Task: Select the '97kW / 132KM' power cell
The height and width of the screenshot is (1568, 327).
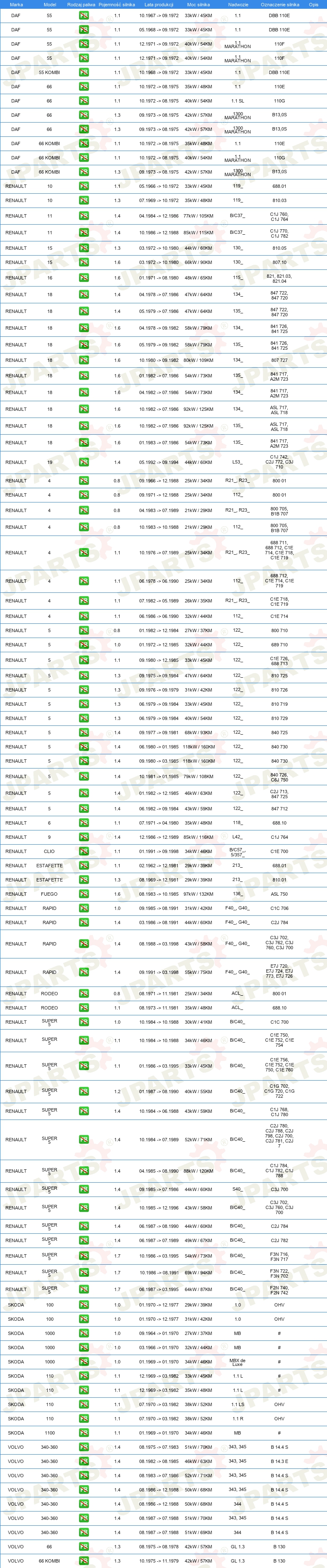Action: click(199, 894)
